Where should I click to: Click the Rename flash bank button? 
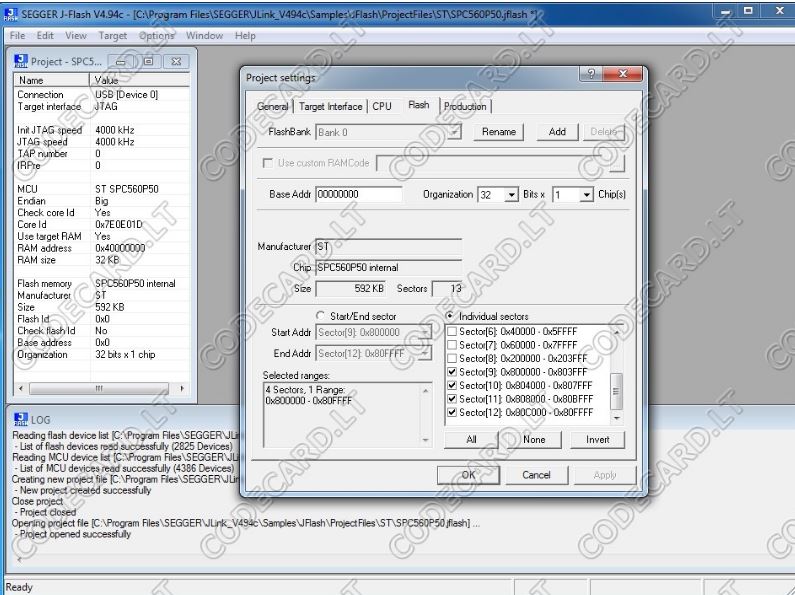click(x=499, y=132)
